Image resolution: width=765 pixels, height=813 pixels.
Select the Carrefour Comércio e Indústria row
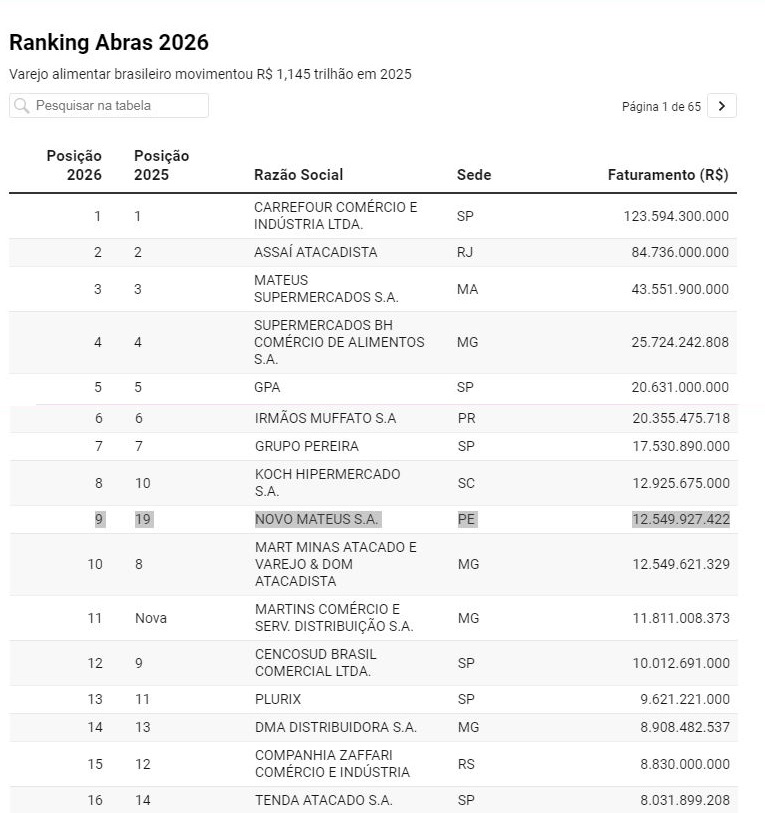(335, 216)
